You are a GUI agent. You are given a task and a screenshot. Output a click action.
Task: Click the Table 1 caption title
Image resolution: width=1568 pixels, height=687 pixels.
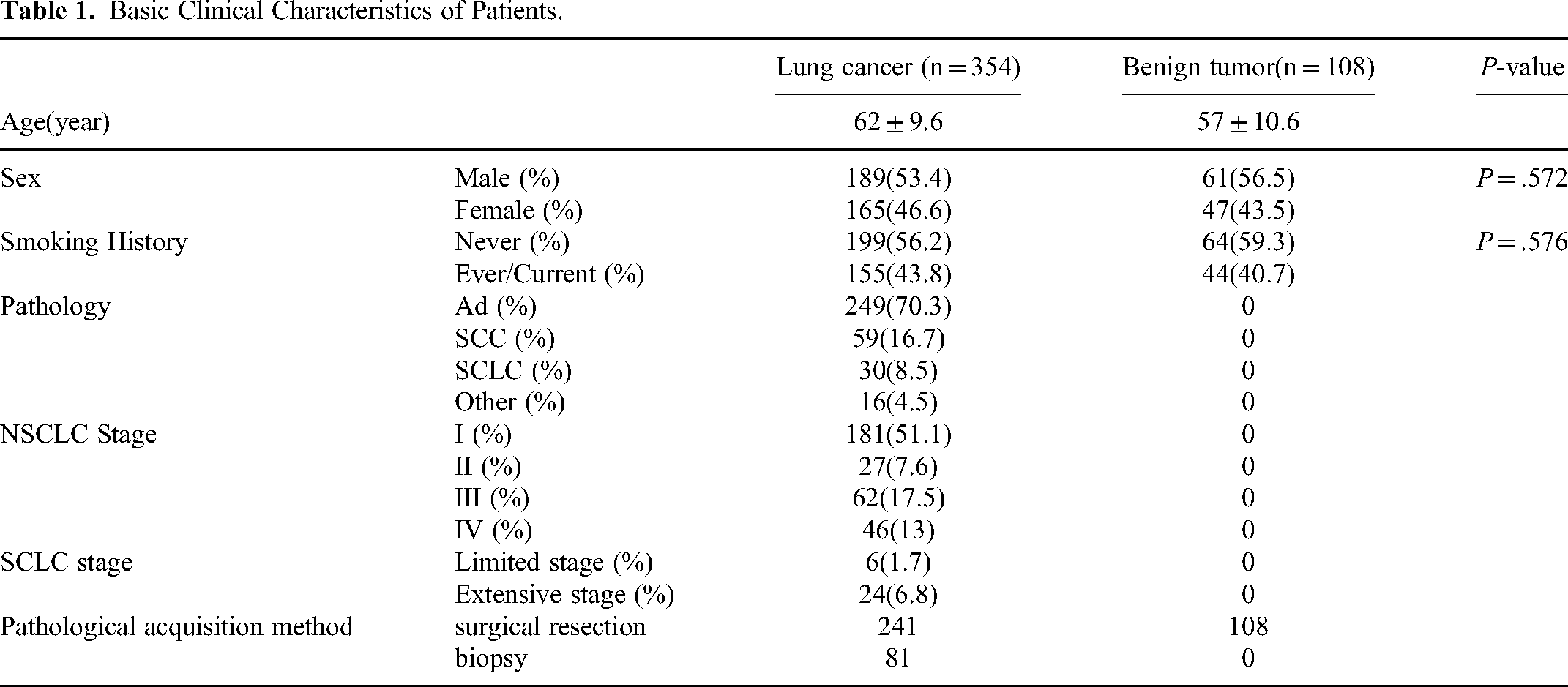(282, 12)
